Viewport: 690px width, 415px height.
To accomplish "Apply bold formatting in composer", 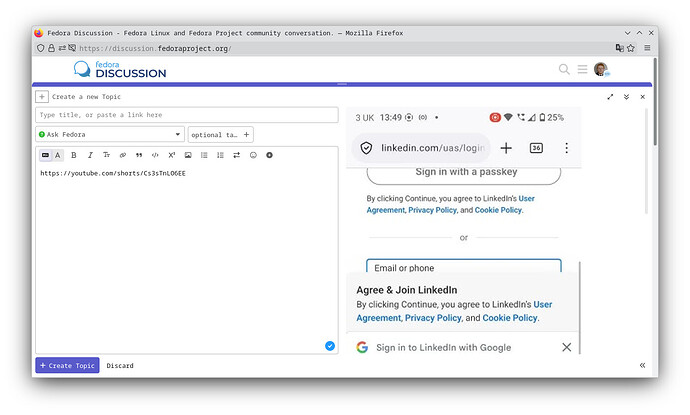I will tap(74, 155).
